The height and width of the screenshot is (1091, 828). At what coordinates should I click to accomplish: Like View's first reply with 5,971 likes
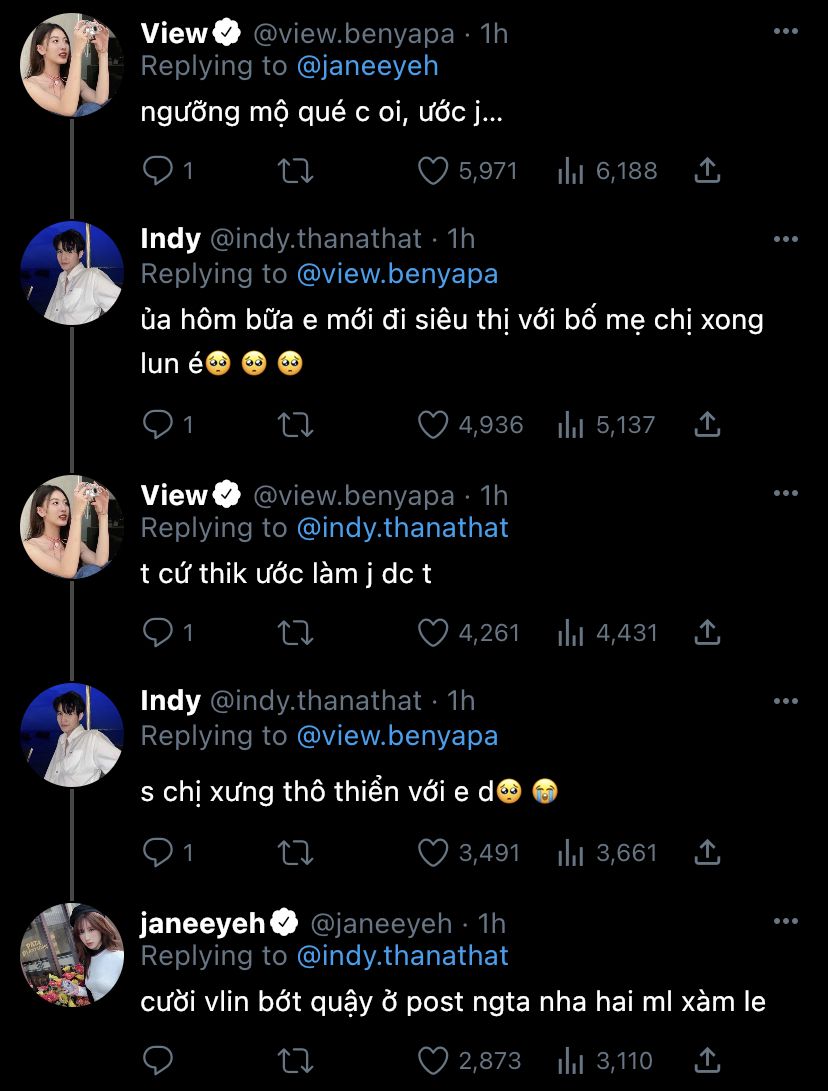click(x=433, y=172)
